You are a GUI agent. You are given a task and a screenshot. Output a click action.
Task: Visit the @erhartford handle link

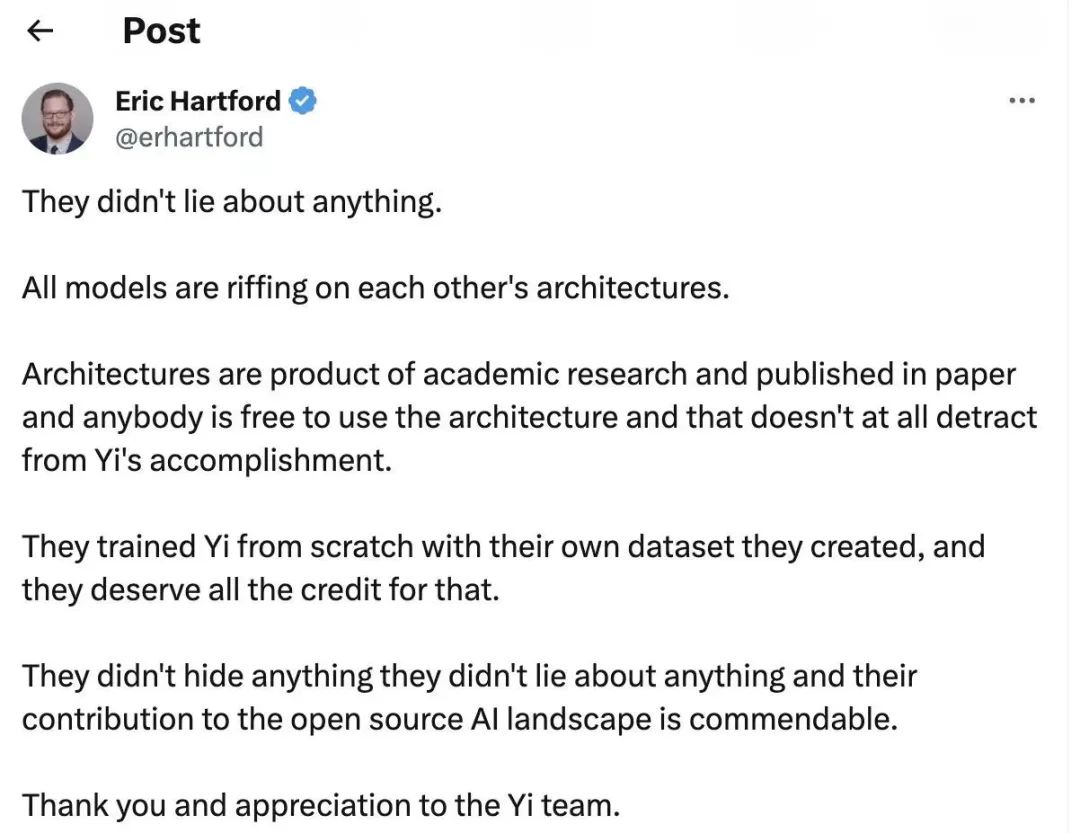pos(189,137)
